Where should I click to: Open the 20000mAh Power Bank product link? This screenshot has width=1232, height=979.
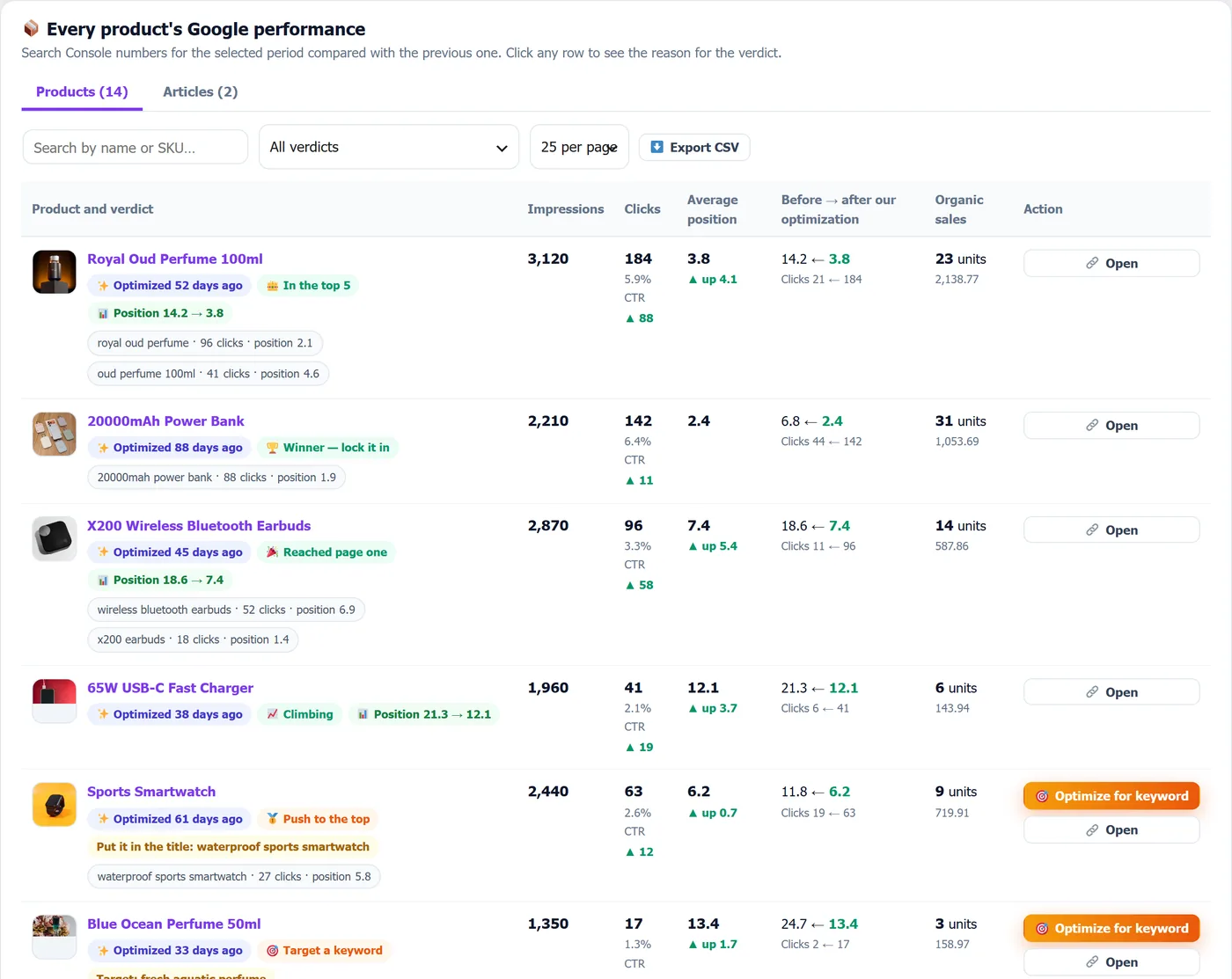coord(165,421)
